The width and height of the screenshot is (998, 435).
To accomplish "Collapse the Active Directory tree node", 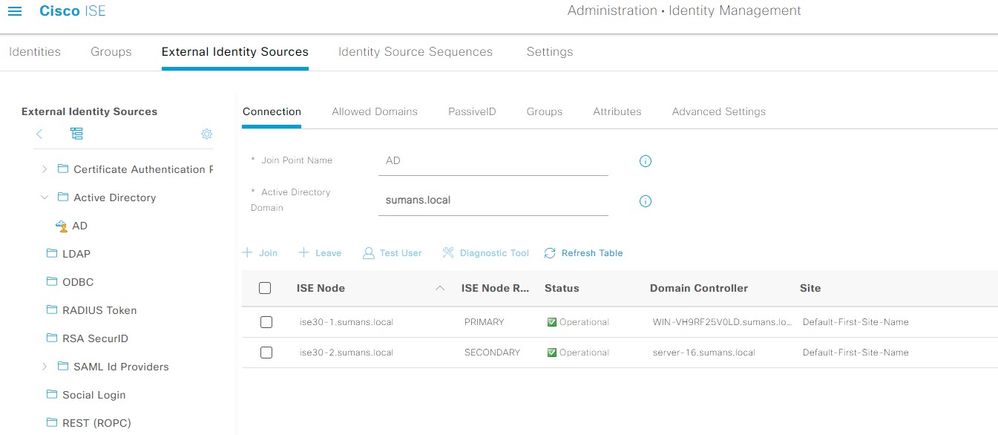I will point(44,197).
